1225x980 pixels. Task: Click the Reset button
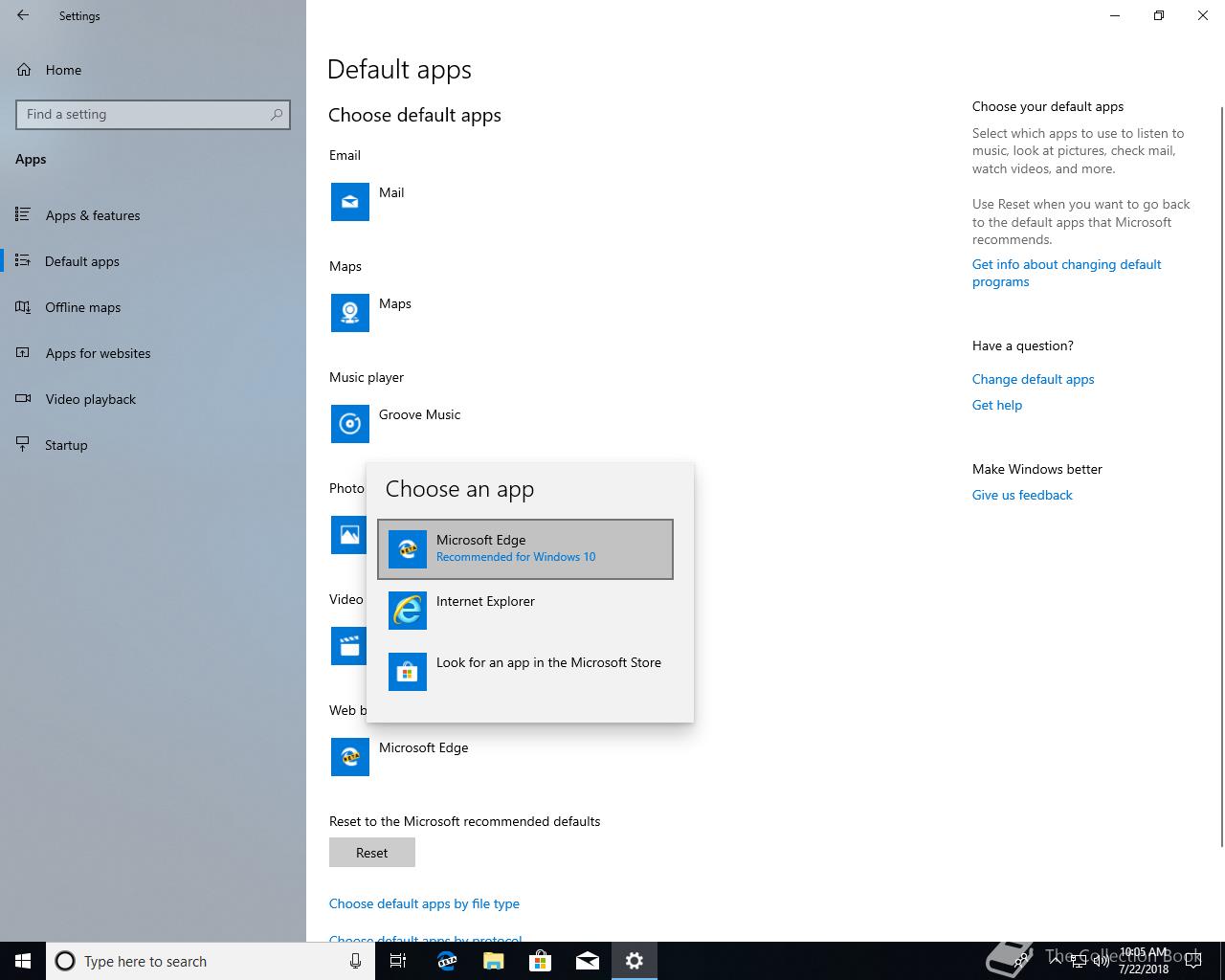click(x=372, y=853)
